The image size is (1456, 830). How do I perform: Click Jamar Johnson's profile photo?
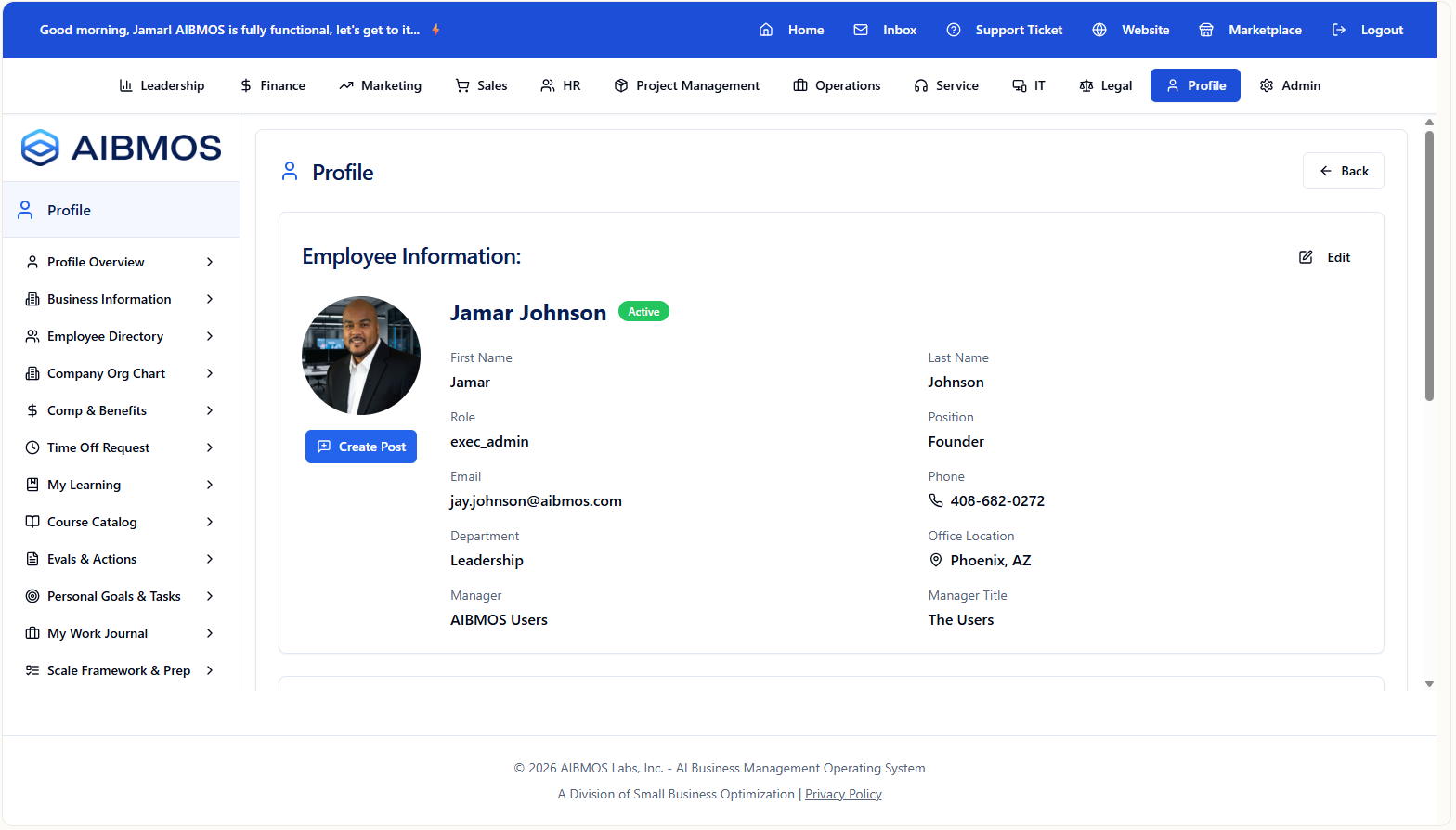click(361, 356)
